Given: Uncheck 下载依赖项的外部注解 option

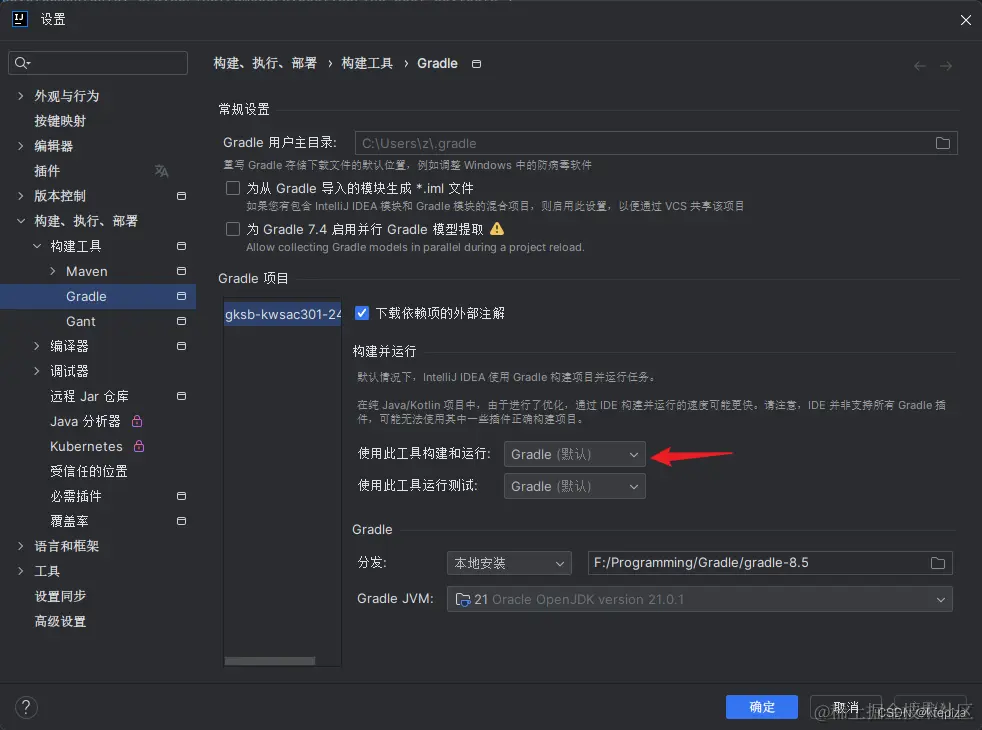Looking at the screenshot, I should (361, 312).
